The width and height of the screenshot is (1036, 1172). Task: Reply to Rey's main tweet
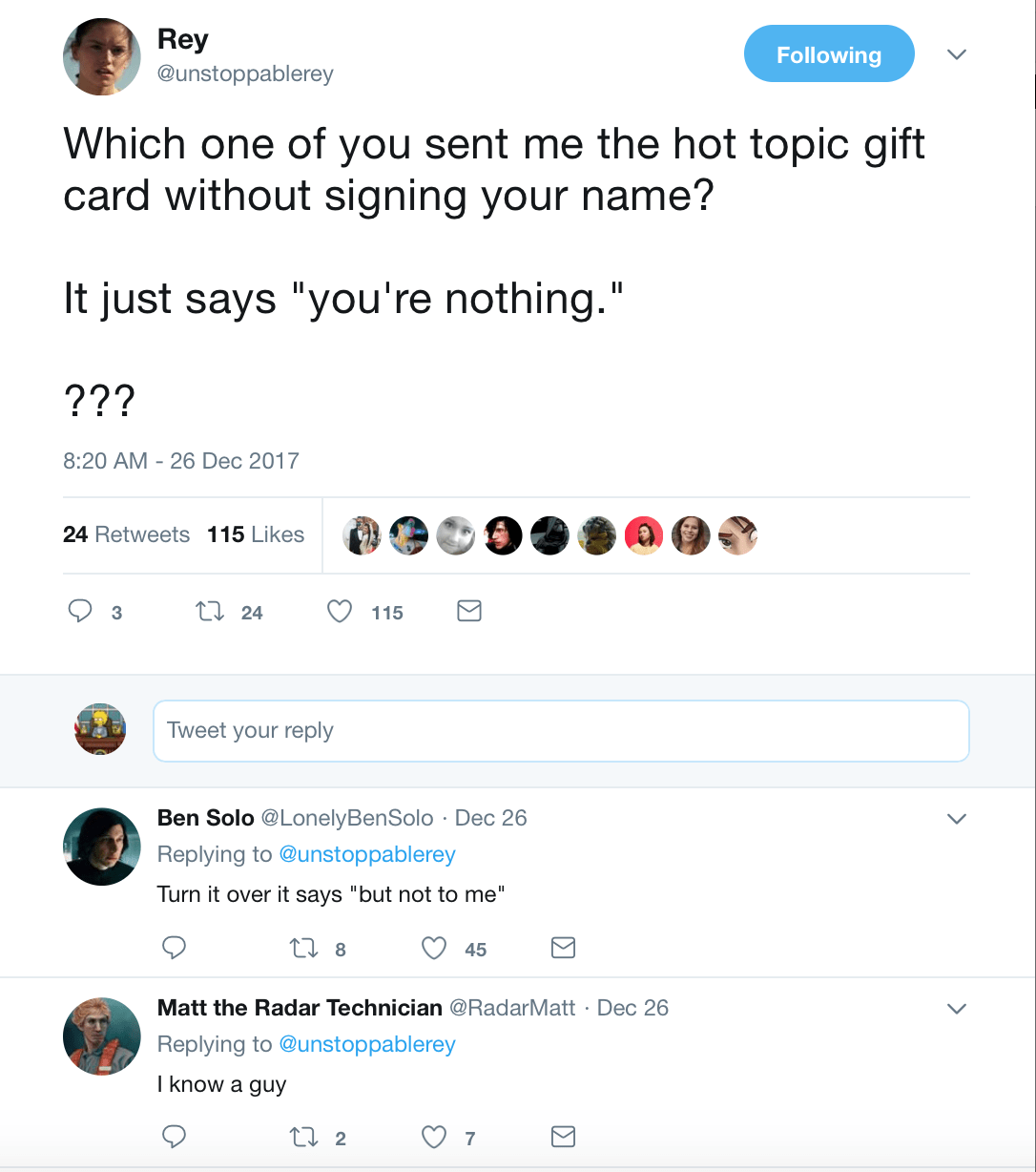[x=80, y=612]
